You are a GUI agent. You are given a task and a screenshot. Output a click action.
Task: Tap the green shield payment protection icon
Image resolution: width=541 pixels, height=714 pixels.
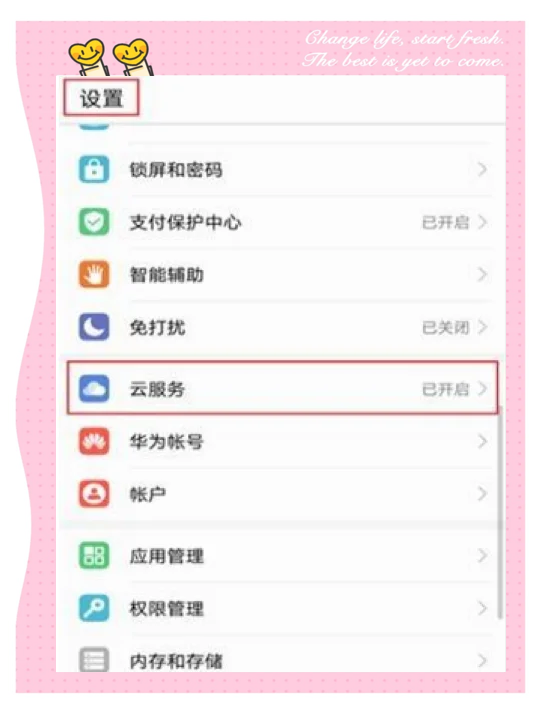click(94, 222)
